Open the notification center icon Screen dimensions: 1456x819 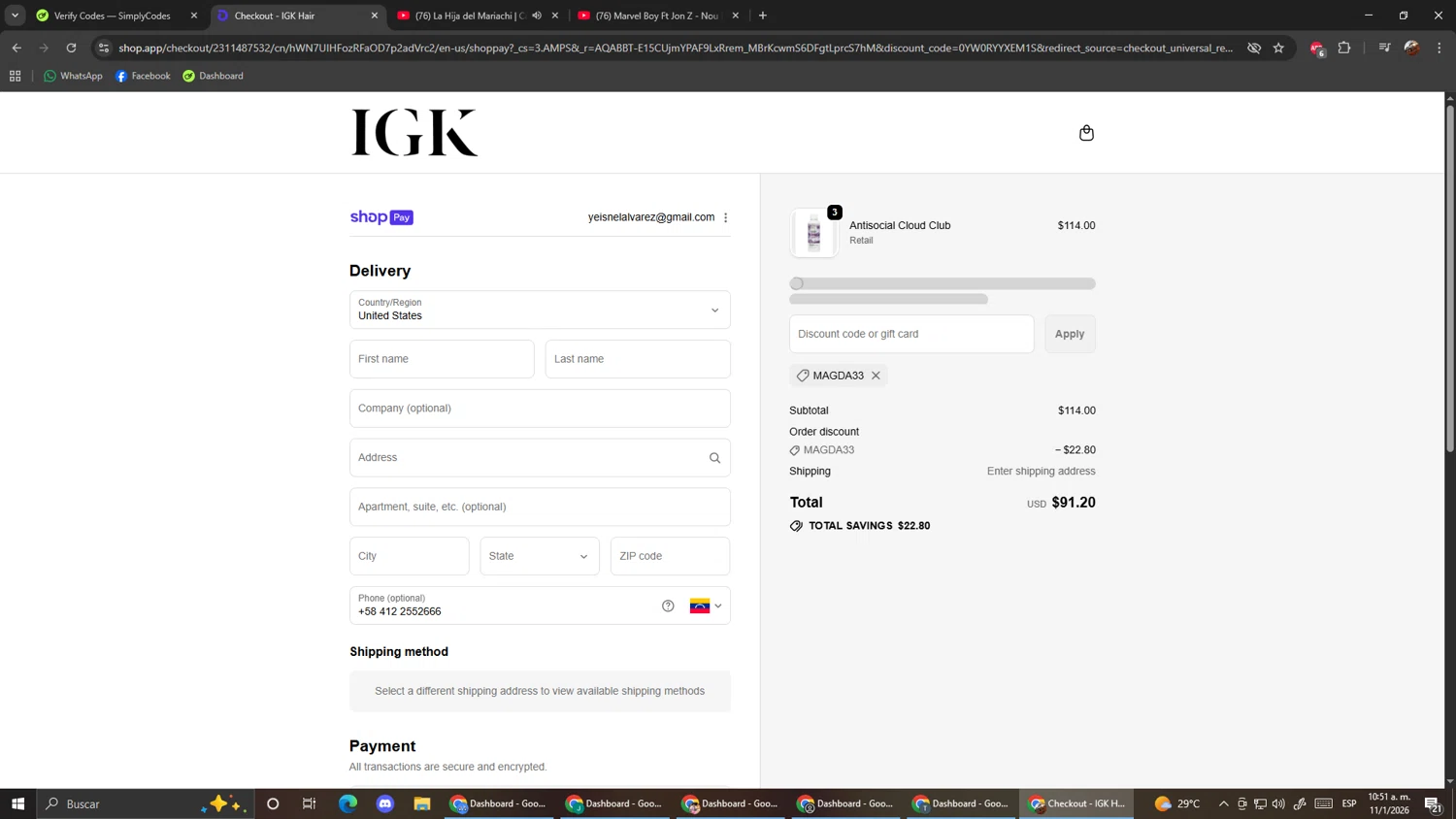point(1433,803)
